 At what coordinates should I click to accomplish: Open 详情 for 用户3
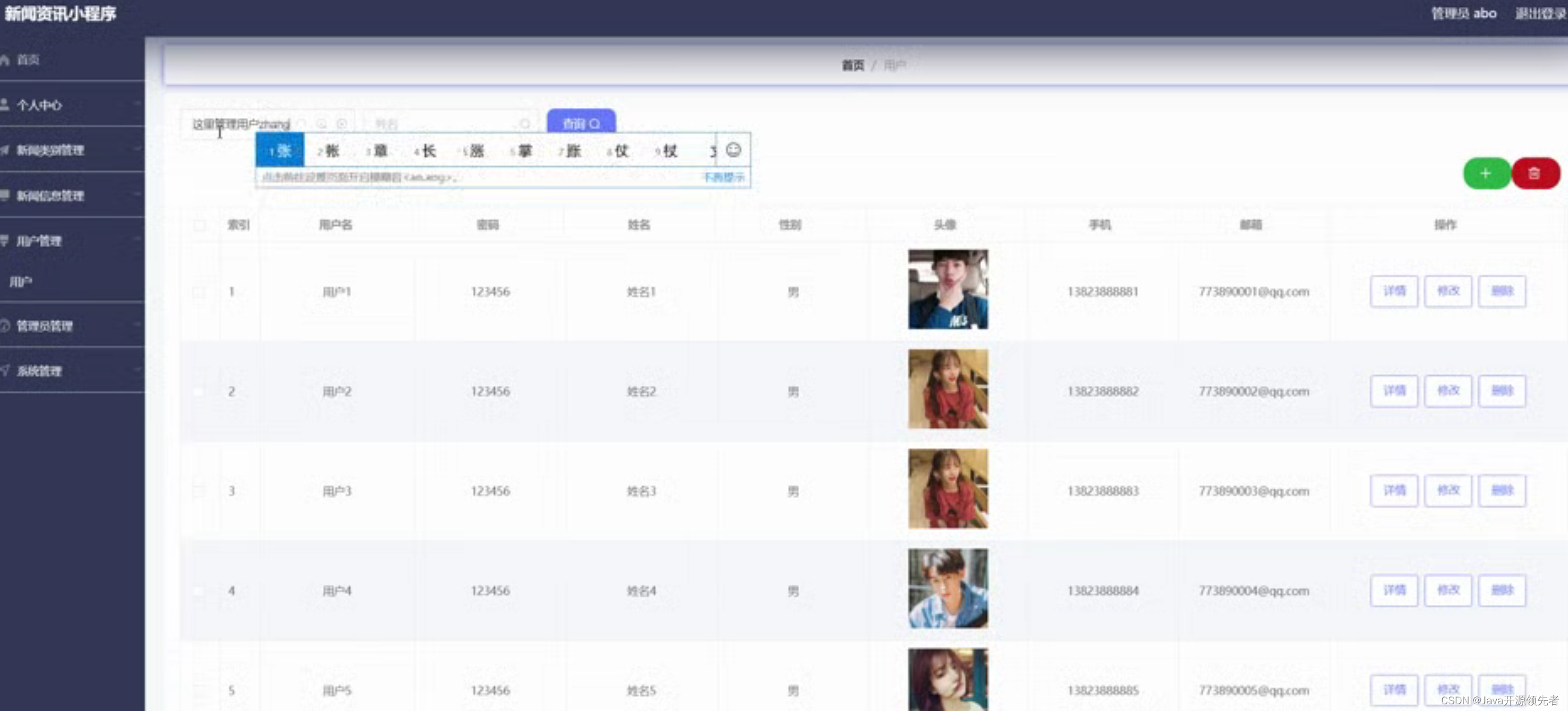point(1394,491)
